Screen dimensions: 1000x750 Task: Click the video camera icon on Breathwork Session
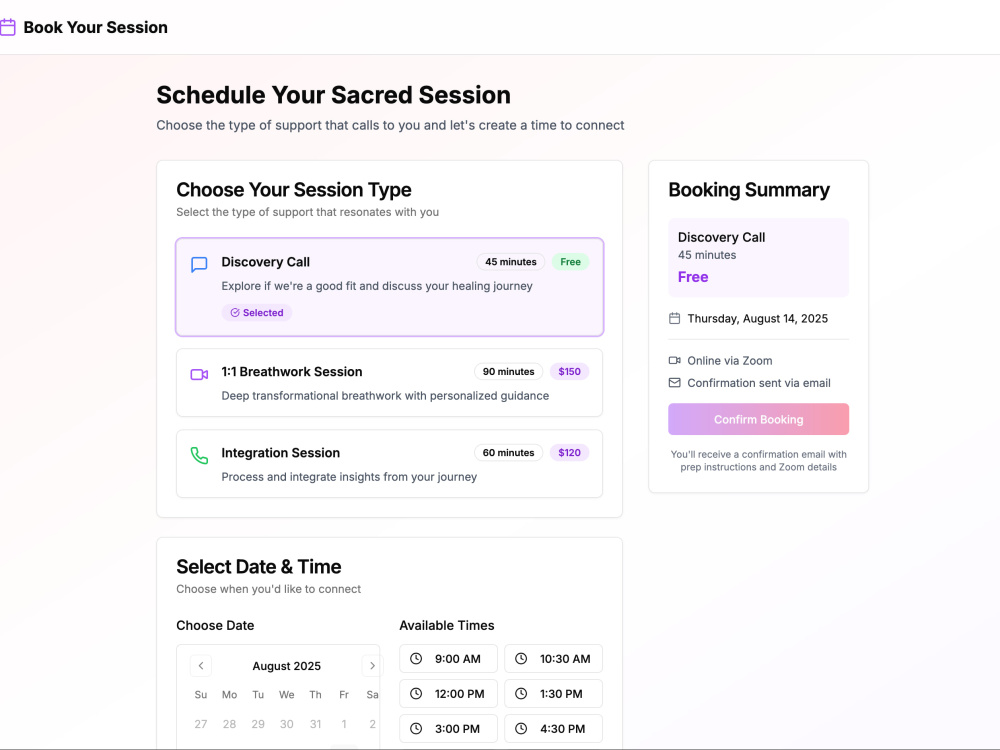[199, 374]
